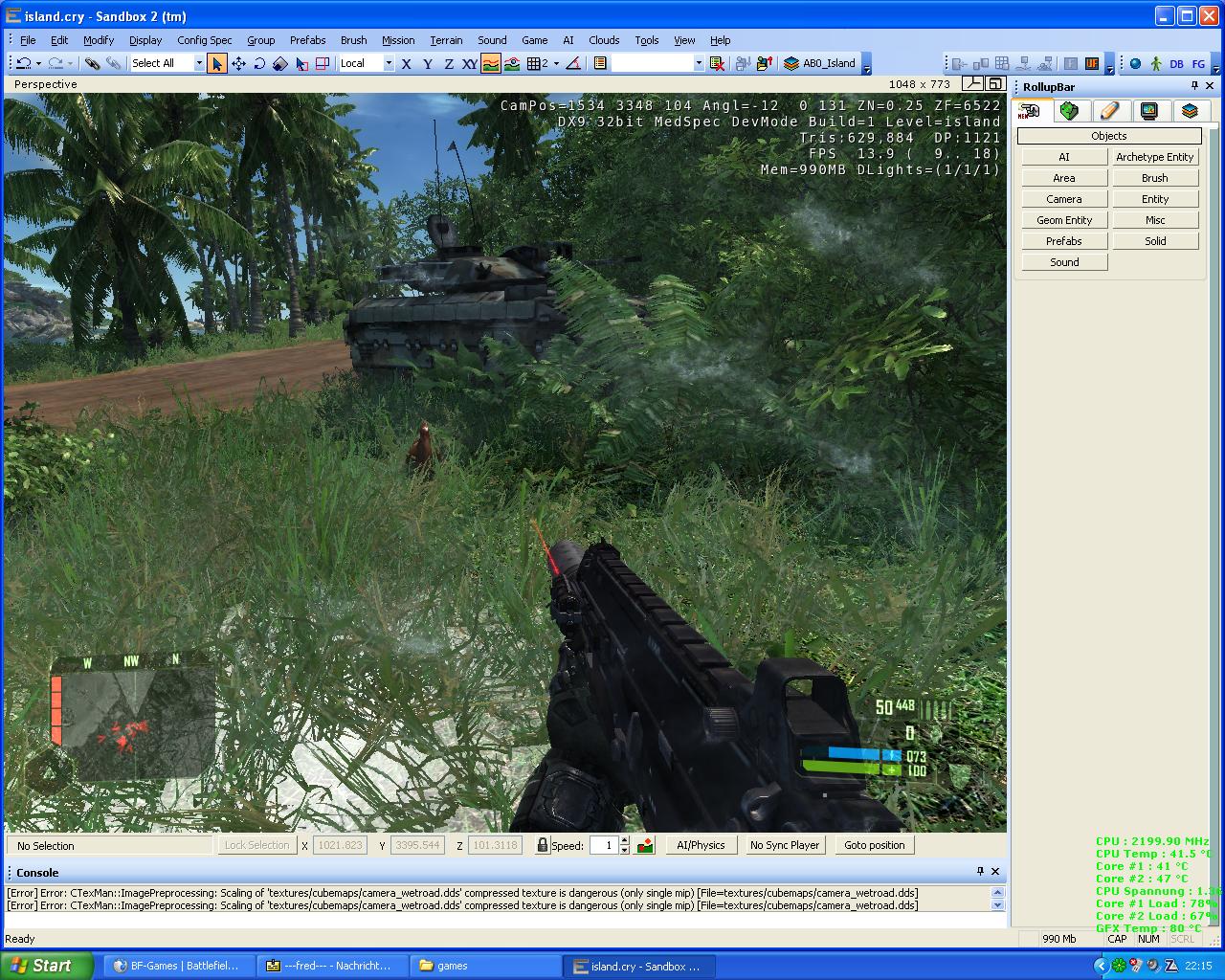1225x980 pixels.
Task: Toggle the X axis constraint
Action: 406,63
